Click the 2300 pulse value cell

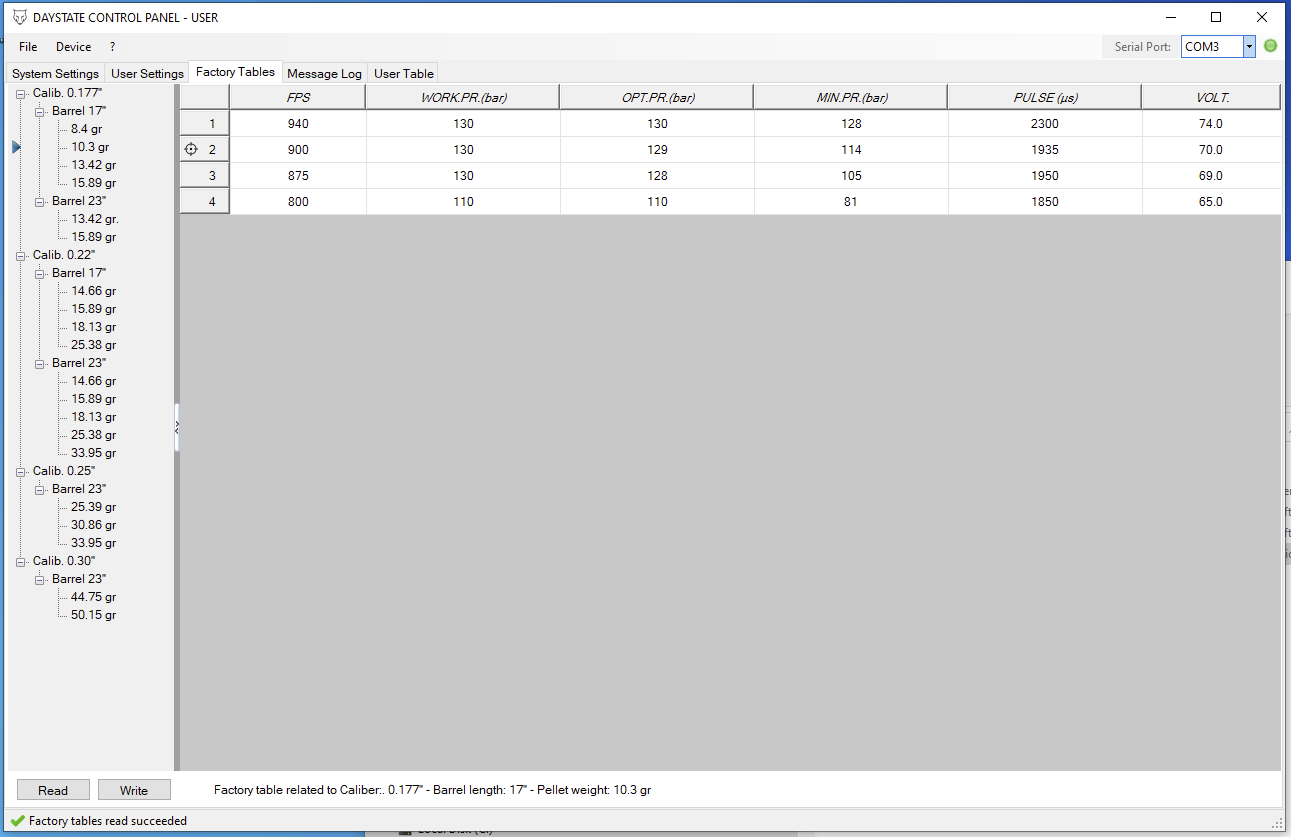(1045, 124)
